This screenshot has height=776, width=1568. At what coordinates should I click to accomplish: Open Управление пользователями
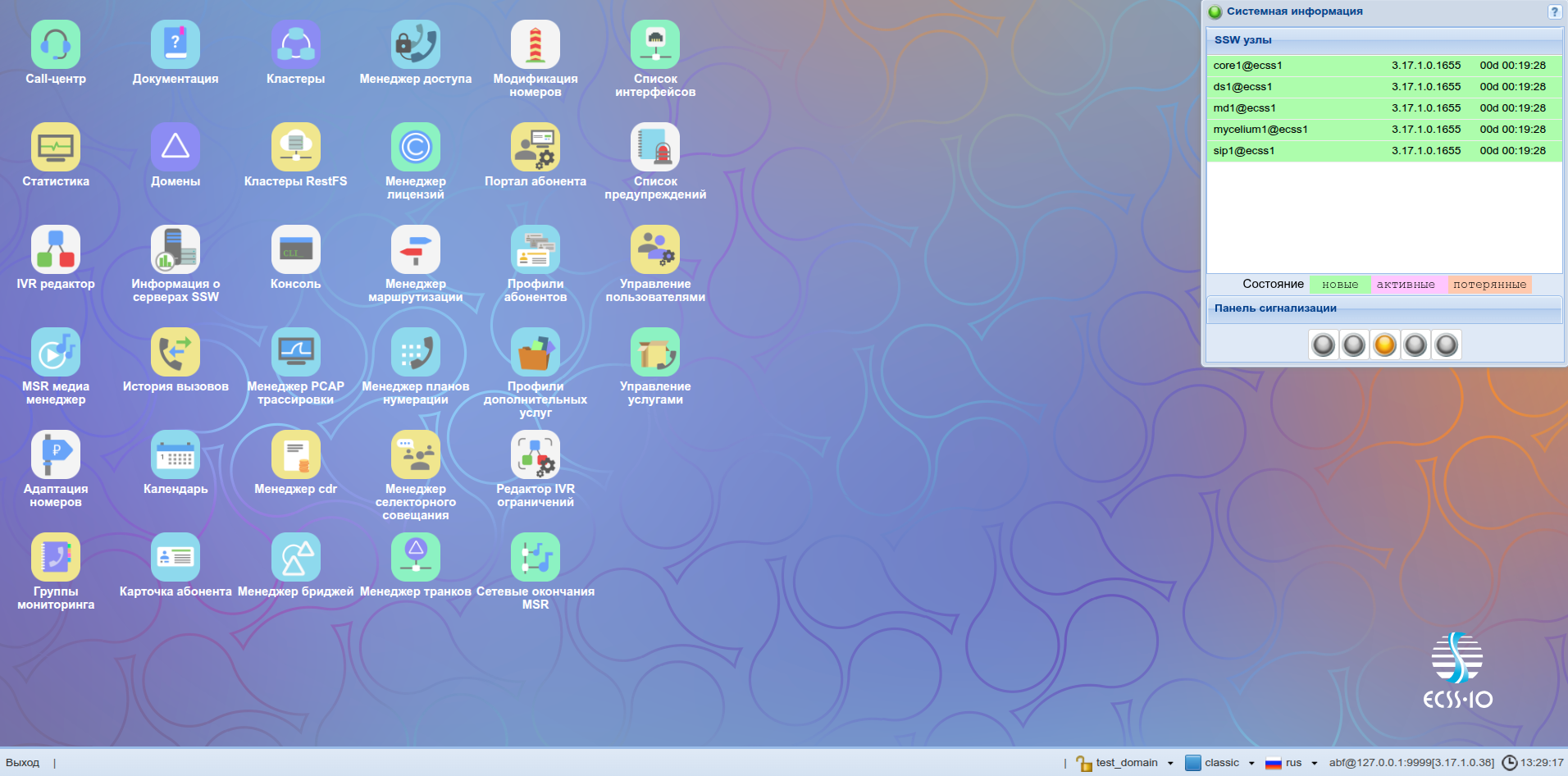point(655,249)
